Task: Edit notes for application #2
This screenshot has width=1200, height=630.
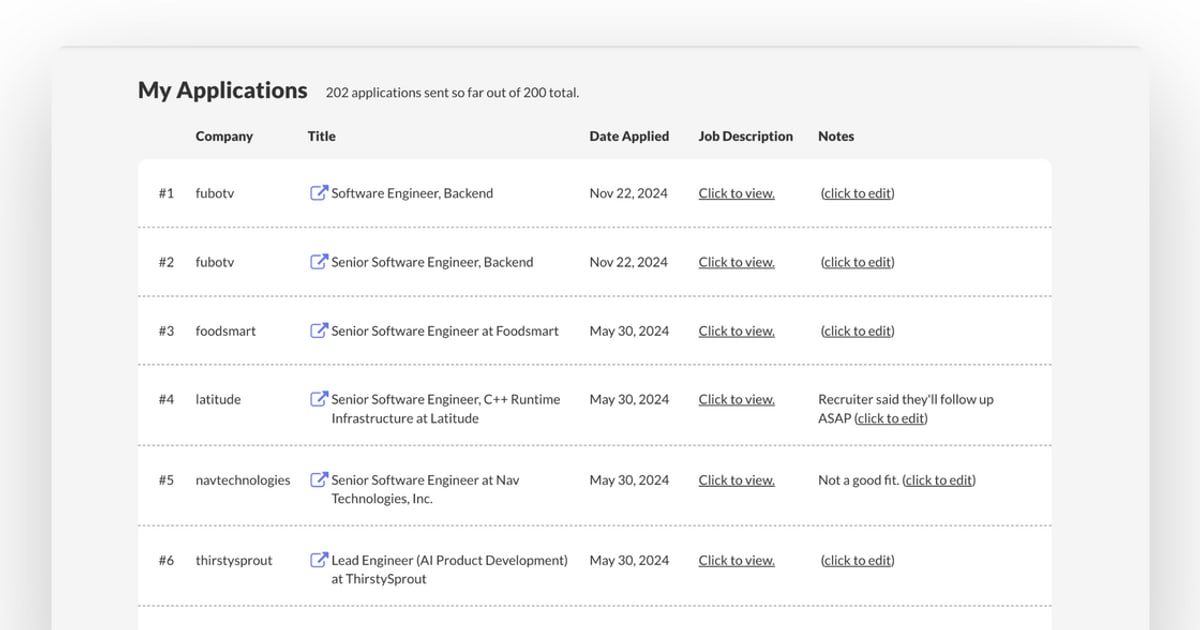Action: 858,262
